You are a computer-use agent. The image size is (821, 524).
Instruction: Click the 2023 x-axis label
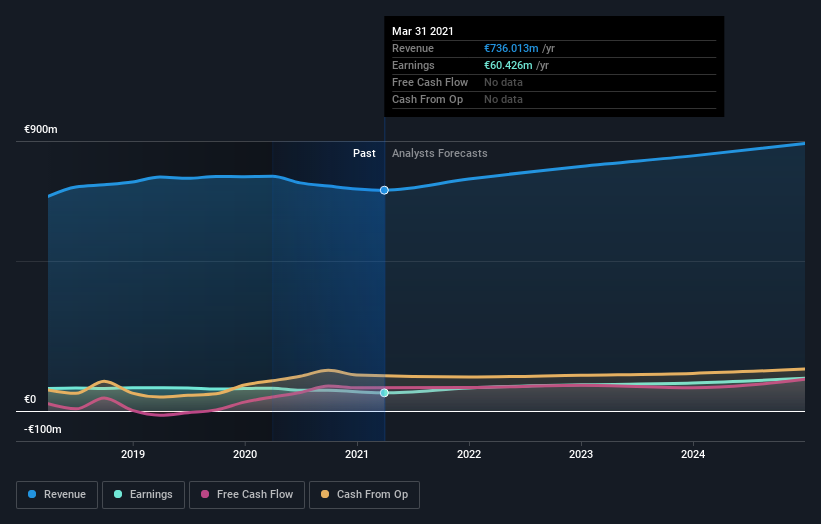tap(581, 454)
